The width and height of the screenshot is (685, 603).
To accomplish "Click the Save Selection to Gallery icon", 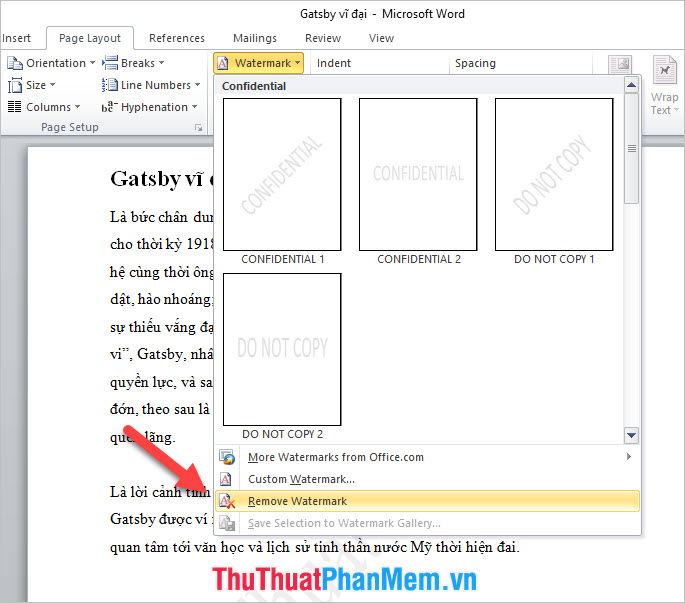I will coord(227,523).
